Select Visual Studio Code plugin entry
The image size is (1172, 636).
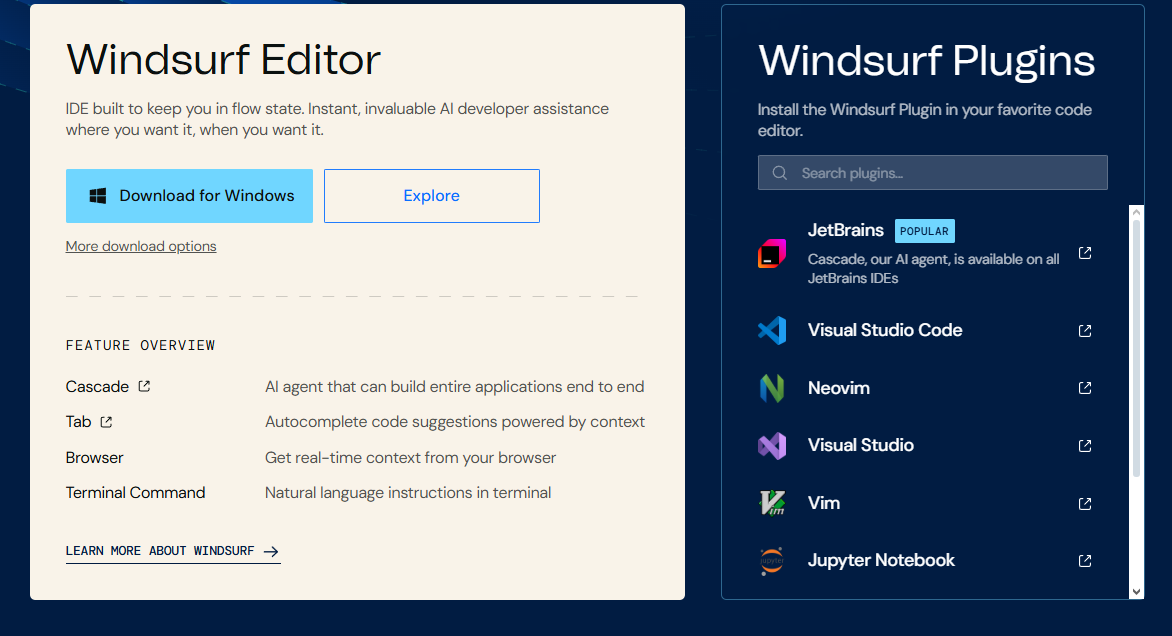point(885,330)
